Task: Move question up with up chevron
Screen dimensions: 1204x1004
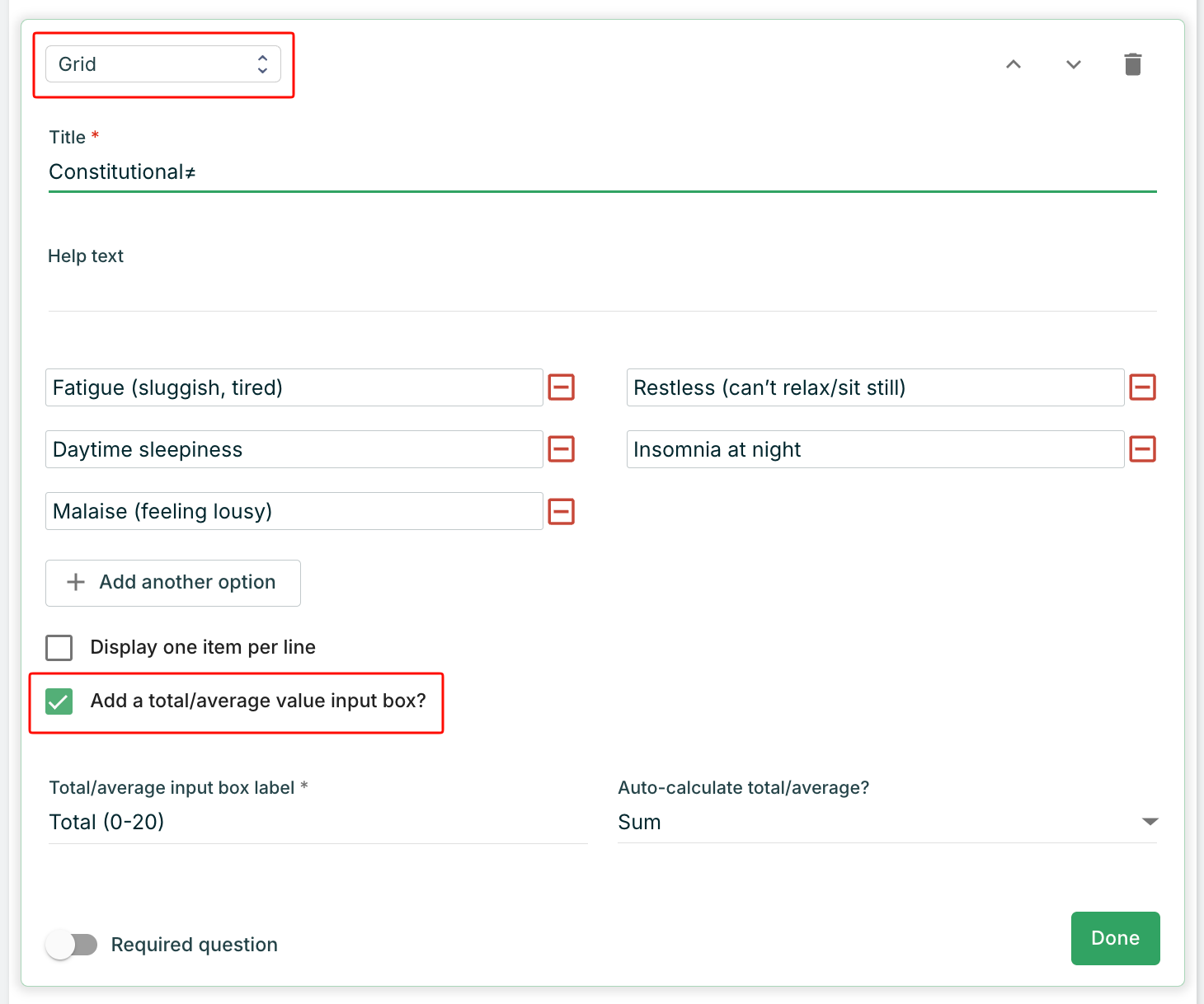Action: 1014,64
